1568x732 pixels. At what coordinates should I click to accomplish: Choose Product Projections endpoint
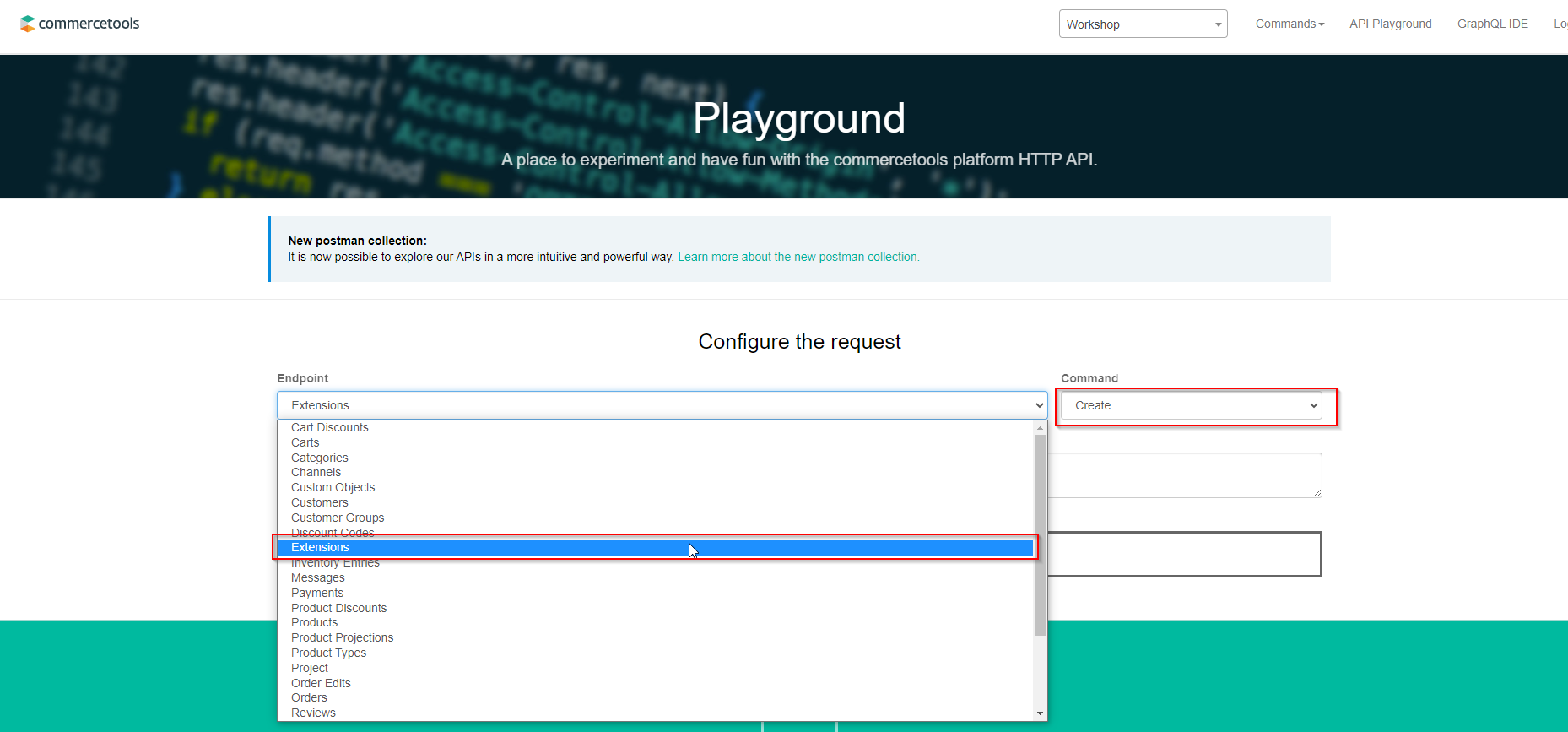tap(343, 637)
